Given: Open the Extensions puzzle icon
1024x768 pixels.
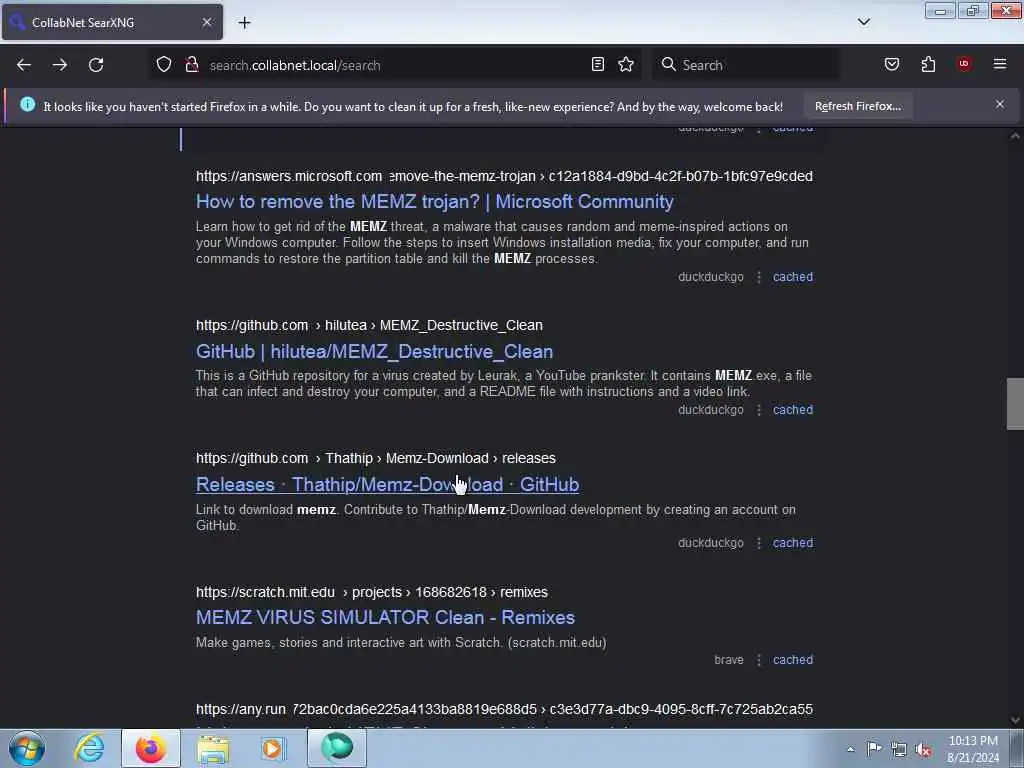Looking at the screenshot, I should [x=928, y=64].
